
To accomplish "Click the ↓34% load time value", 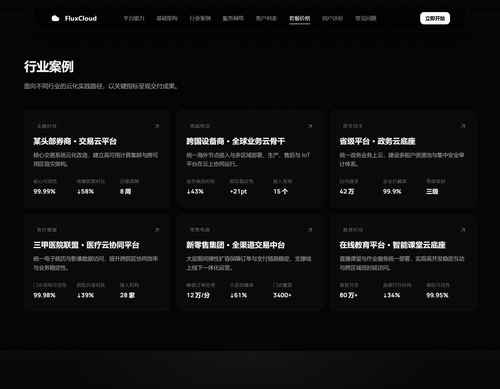I will click(x=391, y=295).
